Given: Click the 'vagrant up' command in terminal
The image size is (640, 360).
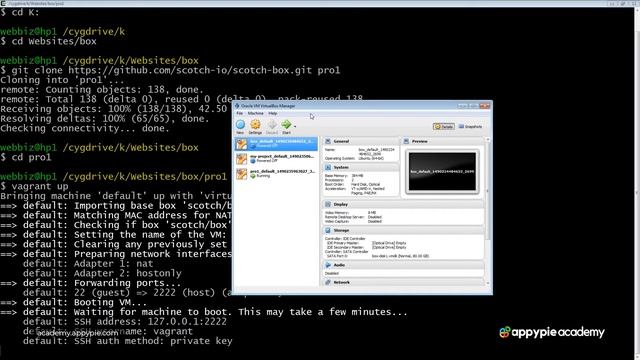Looking at the screenshot, I should coord(34,187).
